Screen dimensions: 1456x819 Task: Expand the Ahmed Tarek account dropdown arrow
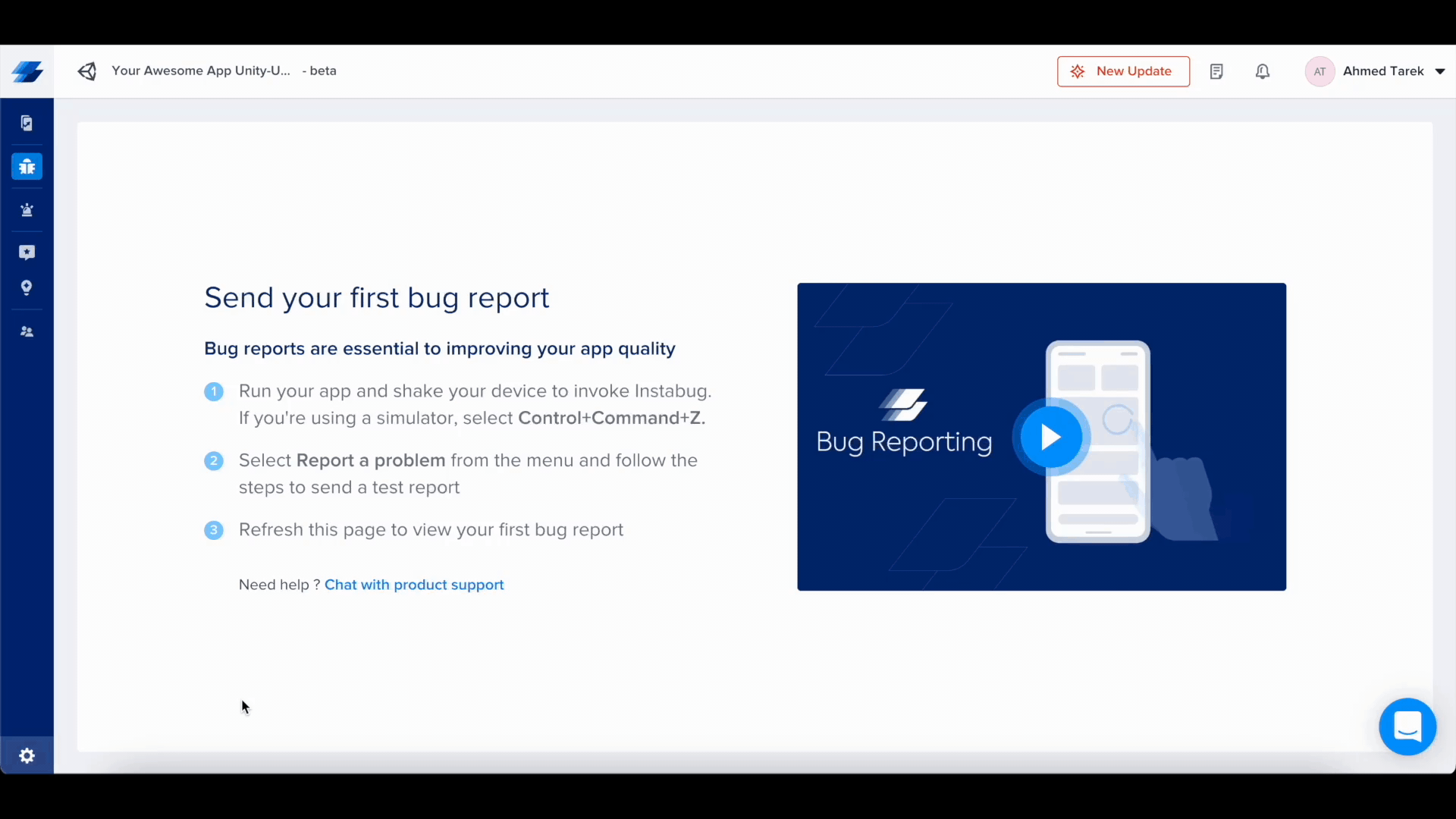[1440, 71]
